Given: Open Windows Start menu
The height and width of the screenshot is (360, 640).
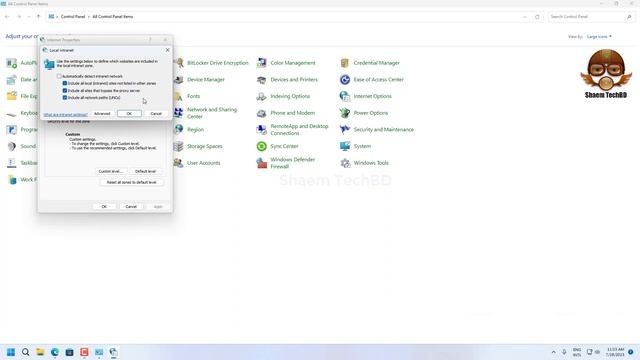Looking at the screenshot, I should click(11, 352).
